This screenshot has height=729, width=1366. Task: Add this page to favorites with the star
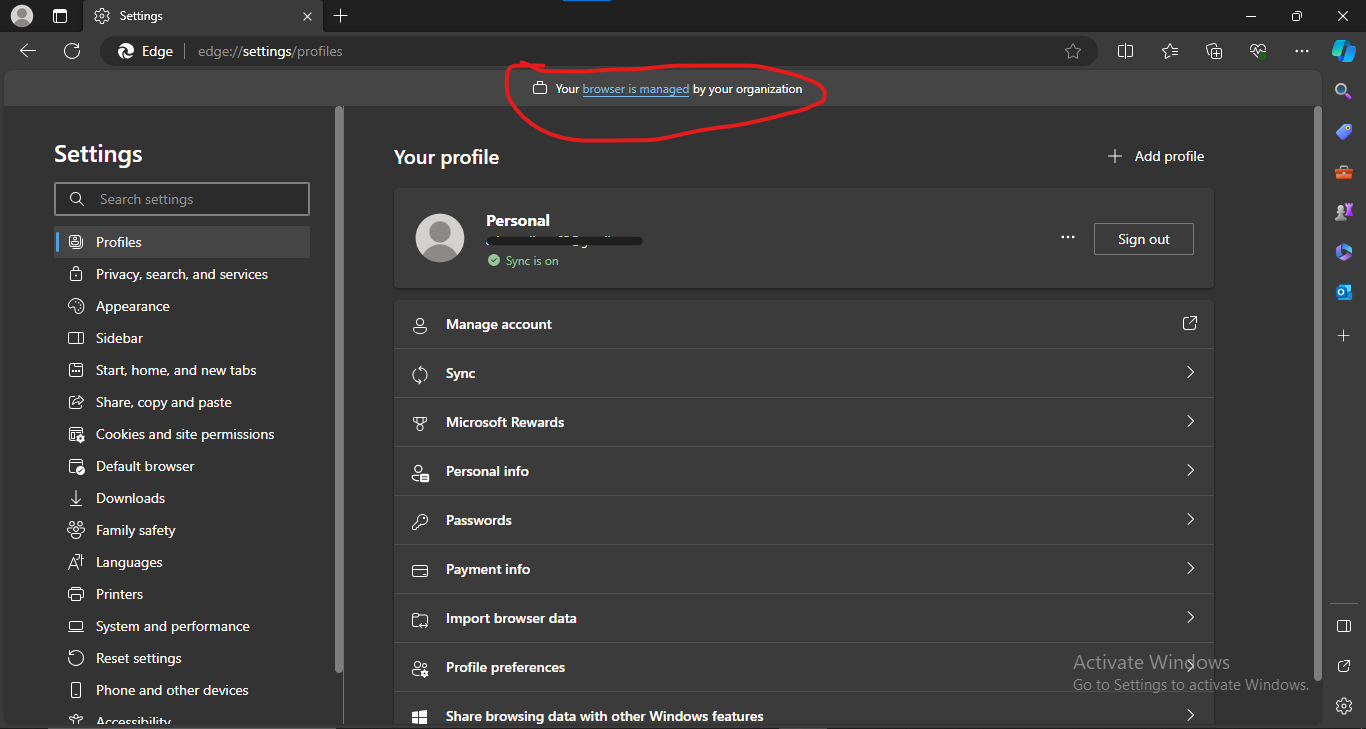click(x=1073, y=51)
